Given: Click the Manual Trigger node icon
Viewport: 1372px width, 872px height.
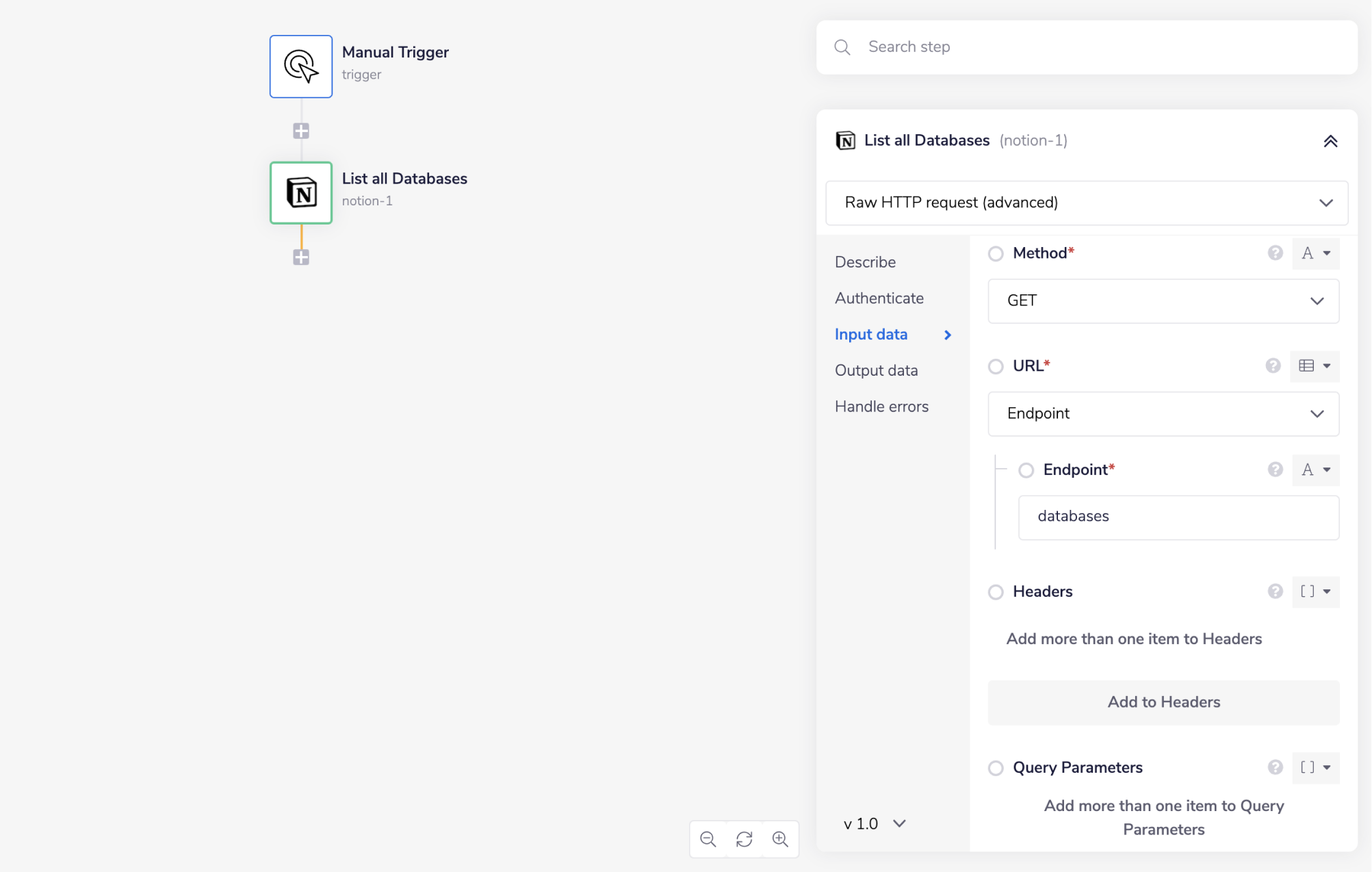Looking at the screenshot, I should click(x=300, y=66).
